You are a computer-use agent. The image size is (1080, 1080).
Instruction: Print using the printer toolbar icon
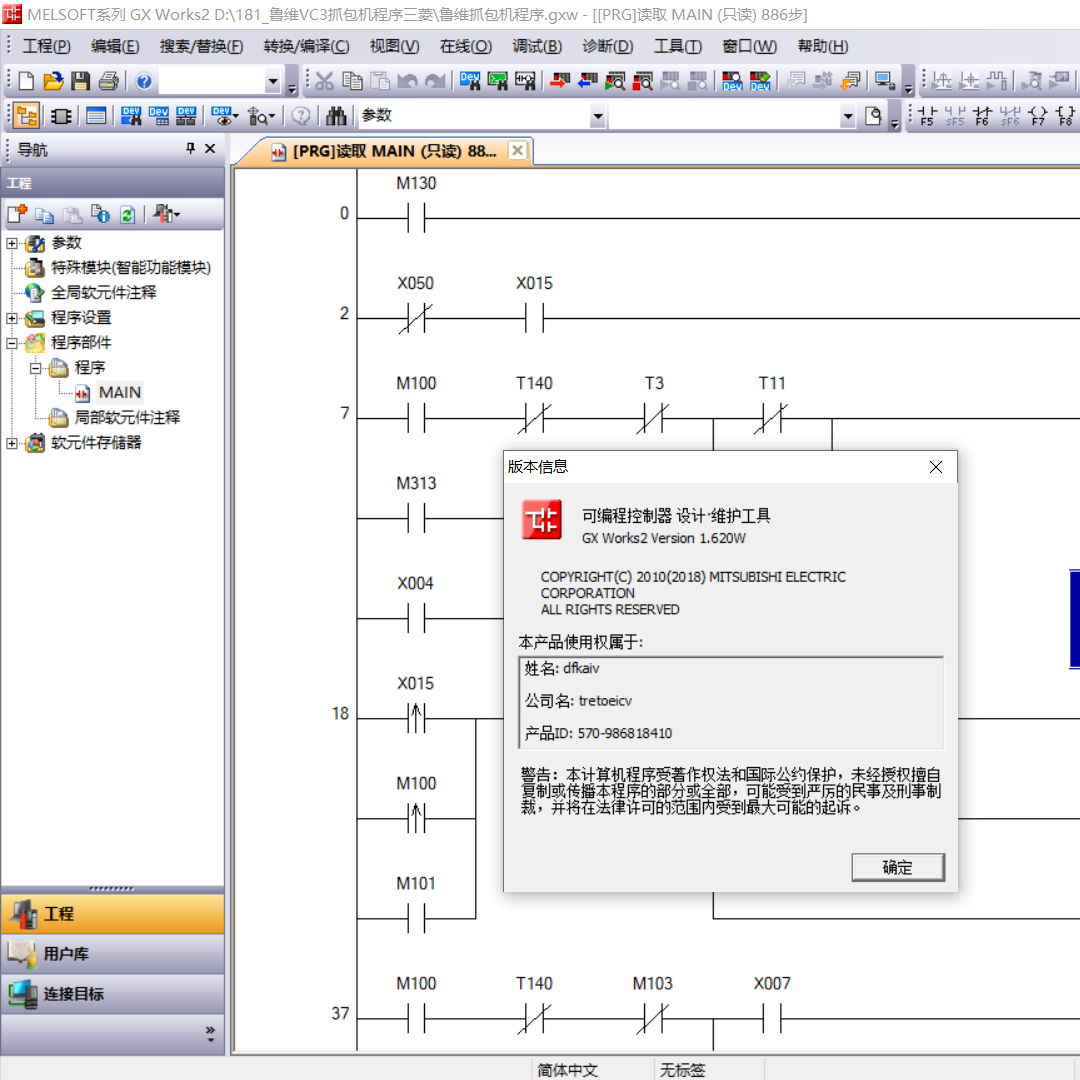coord(109,81)
